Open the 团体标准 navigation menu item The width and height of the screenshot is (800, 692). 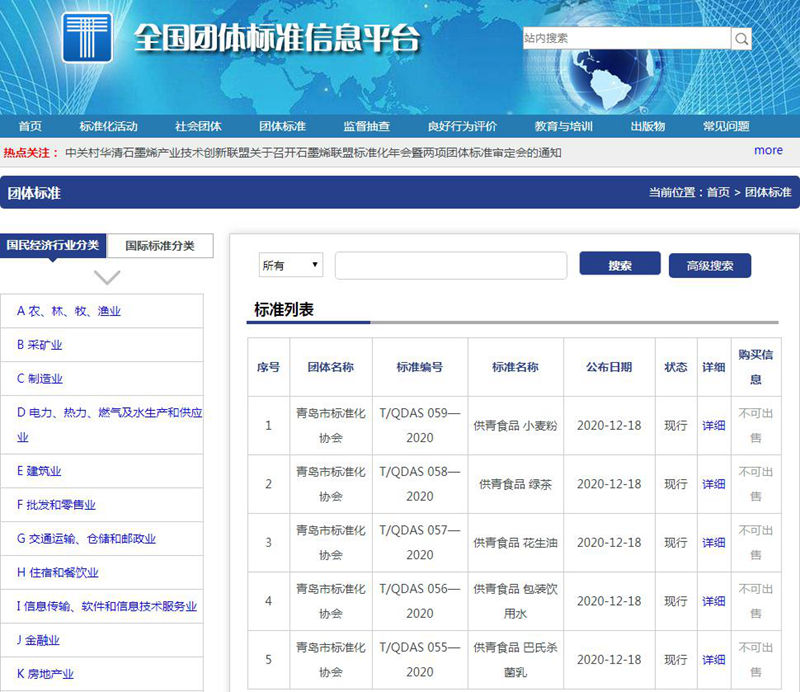click(282, 126)
